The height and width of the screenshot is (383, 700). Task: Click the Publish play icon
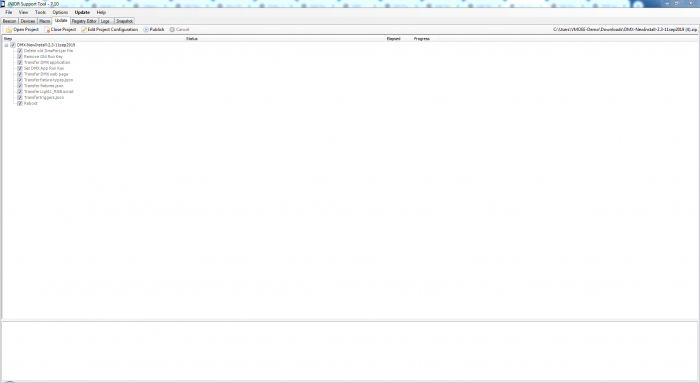tap(146, 29)
